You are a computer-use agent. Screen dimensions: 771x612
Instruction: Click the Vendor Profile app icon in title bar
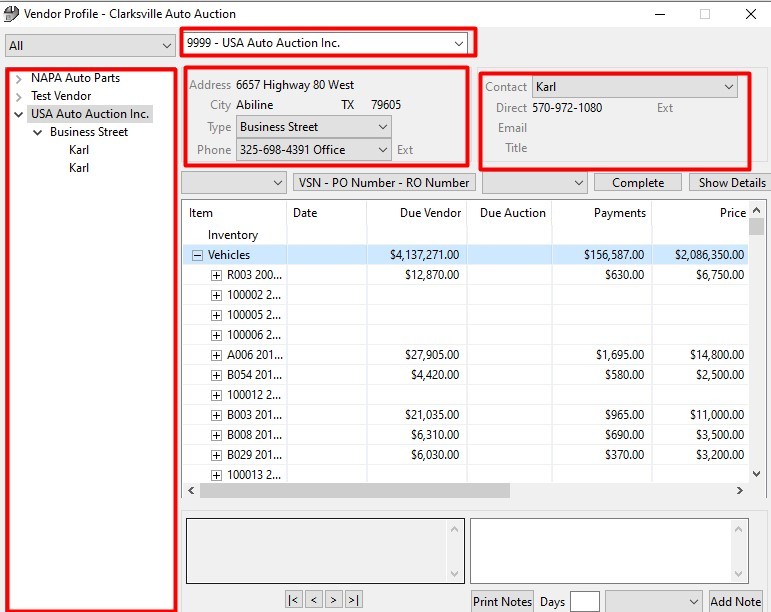coord(12,14)
